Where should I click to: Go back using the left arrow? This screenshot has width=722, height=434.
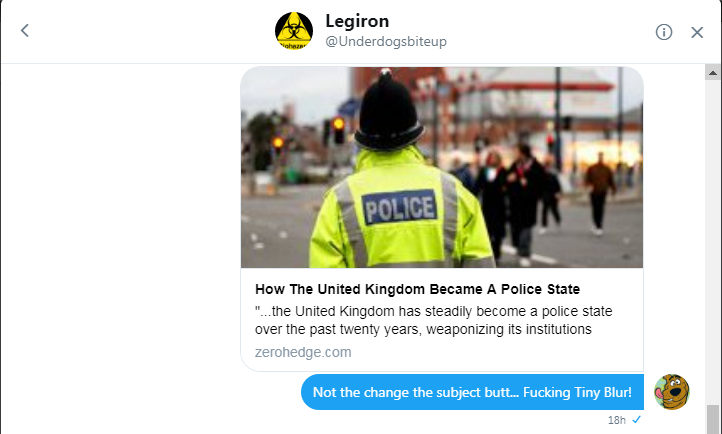[25, 31]
